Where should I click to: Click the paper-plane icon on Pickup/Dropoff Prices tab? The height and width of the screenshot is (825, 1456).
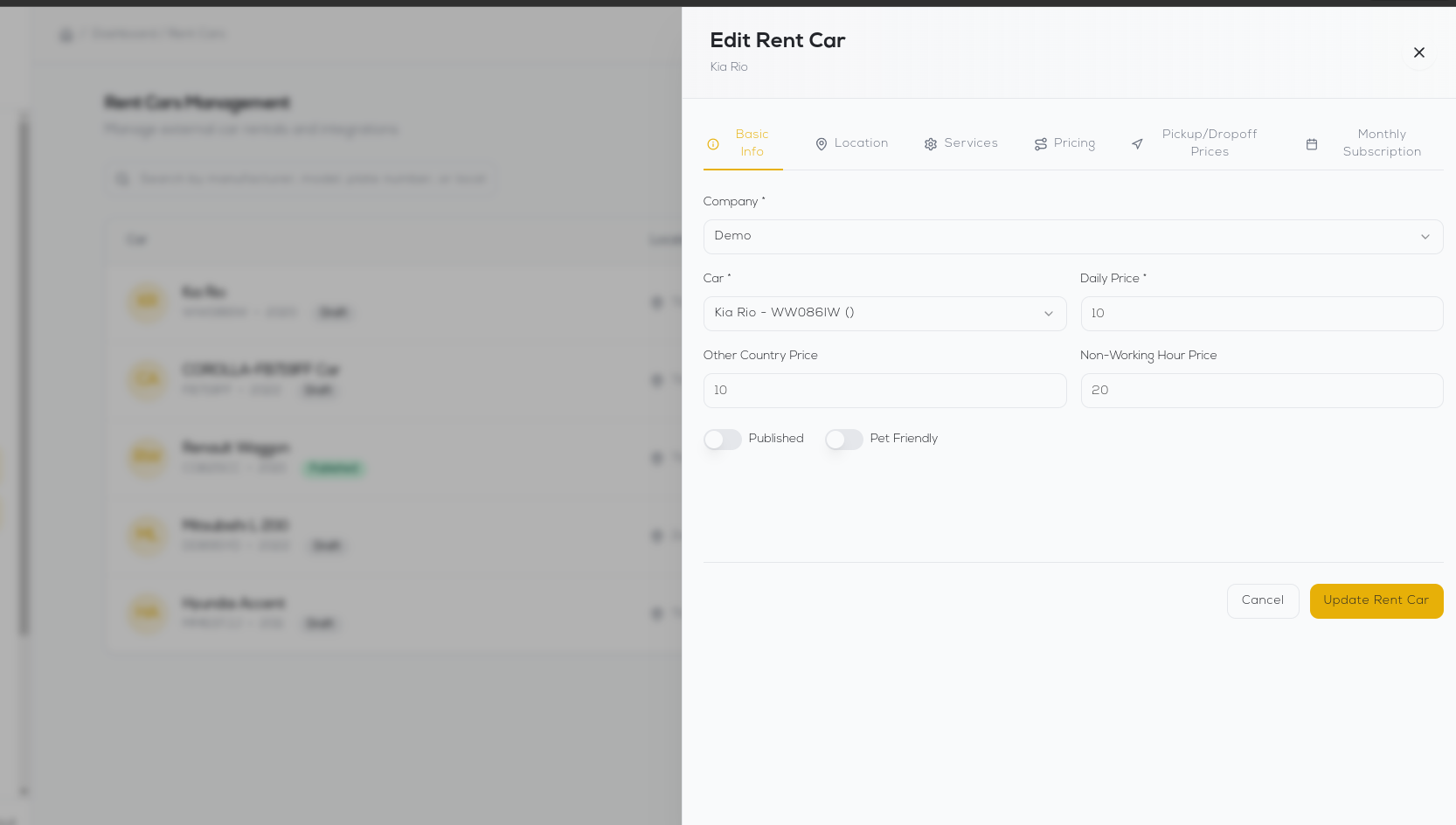1137,143
